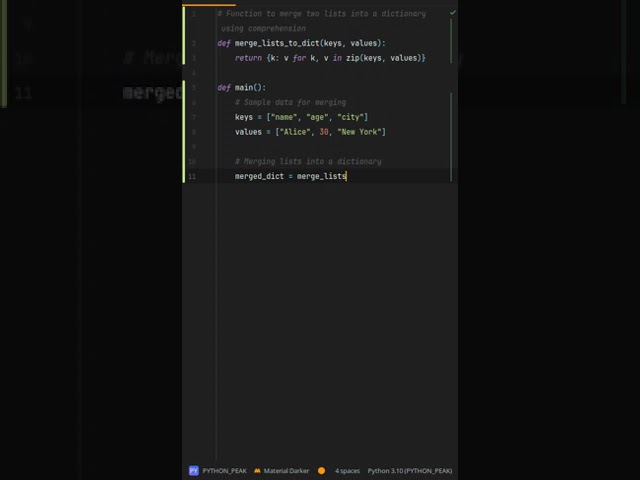Open the 4 spaces indentation setting
This screenshot has width=640, height=480.
pos(347,471)
